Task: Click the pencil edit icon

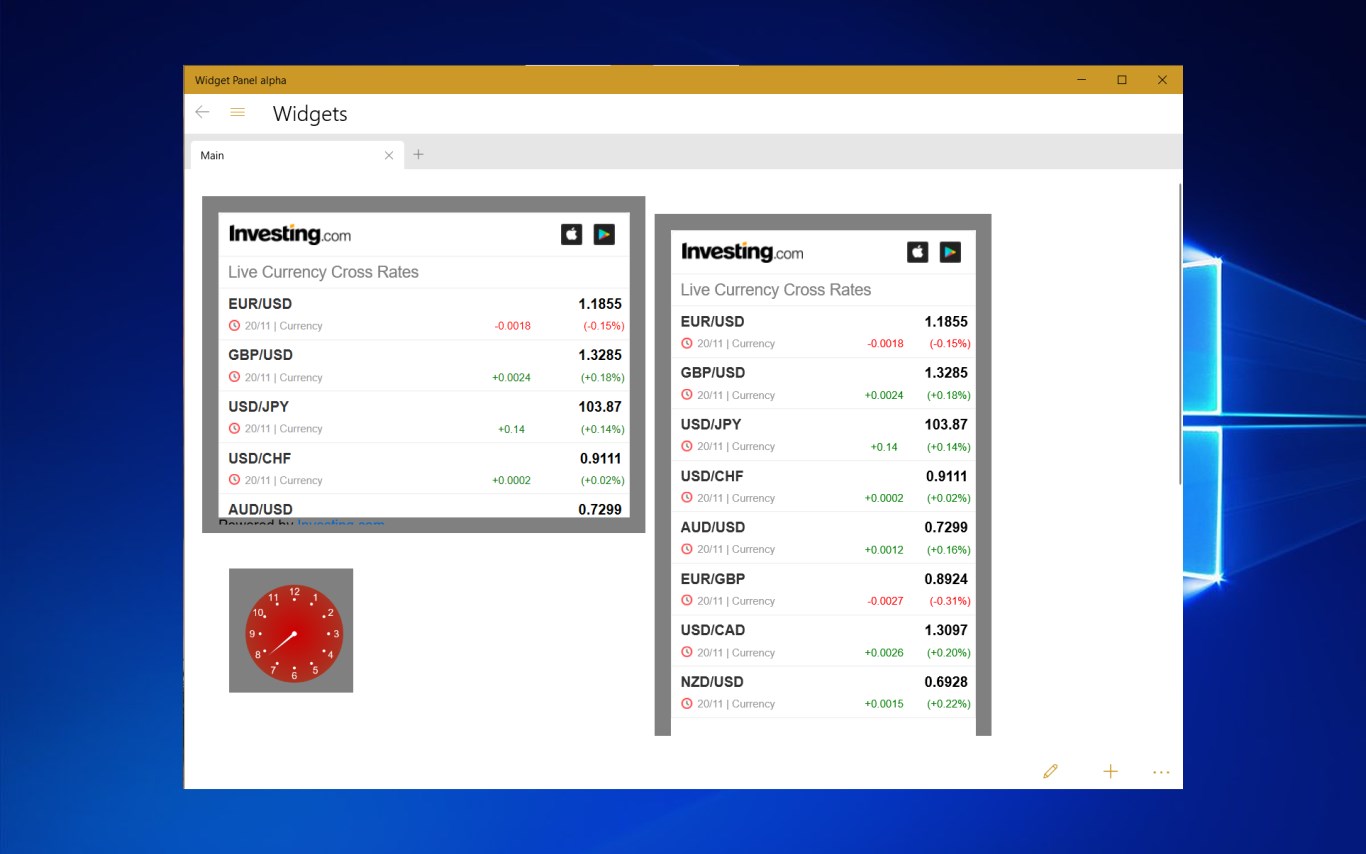Action: 1050,771
